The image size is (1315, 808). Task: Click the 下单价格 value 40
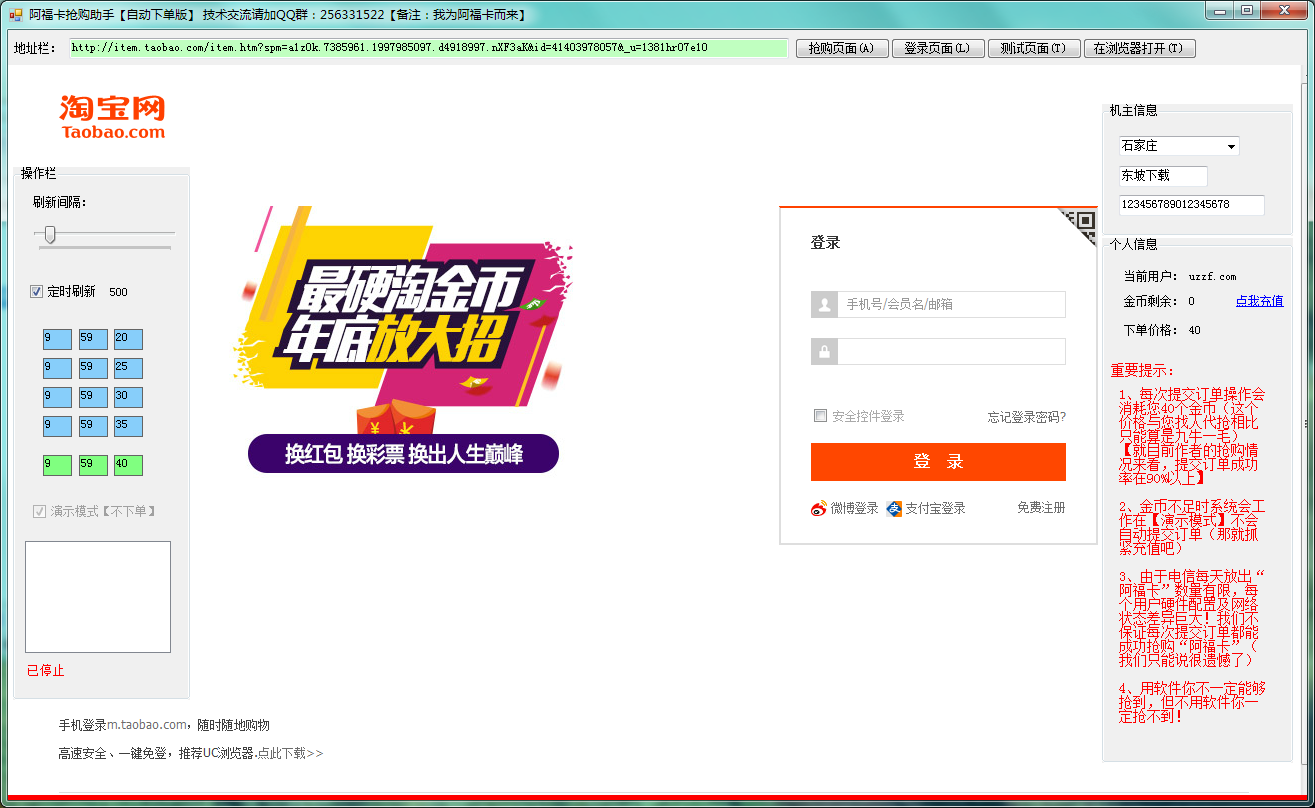[x=1194, y=330]
